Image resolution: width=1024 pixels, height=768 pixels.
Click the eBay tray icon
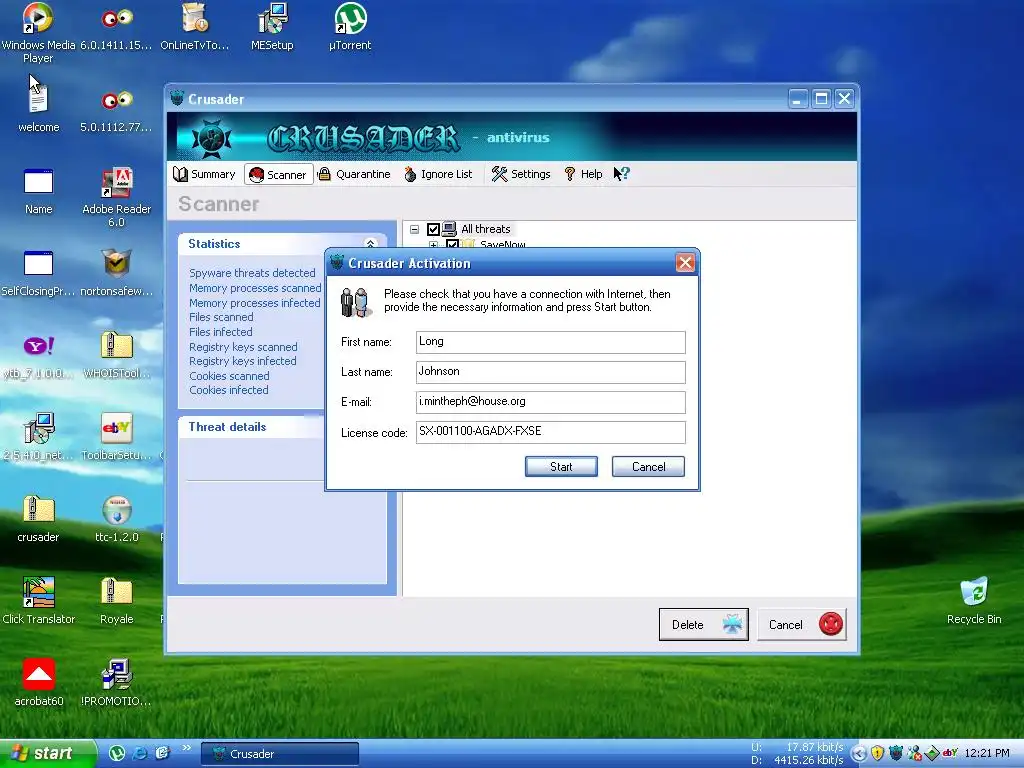[950, 753]
